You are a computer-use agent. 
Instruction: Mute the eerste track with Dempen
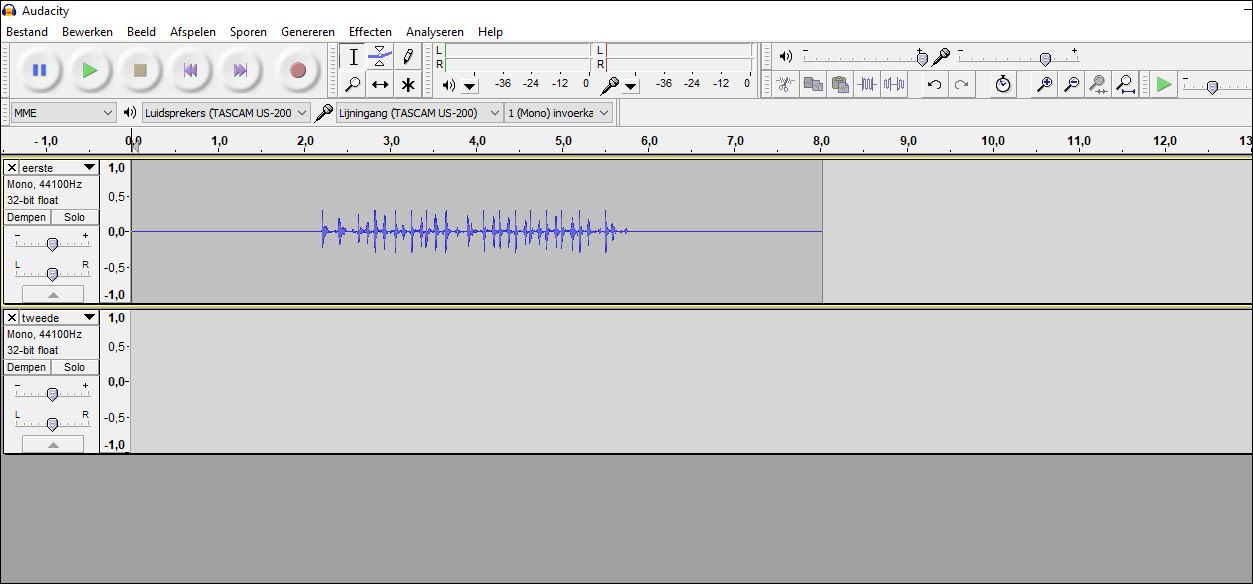(27, 217)
